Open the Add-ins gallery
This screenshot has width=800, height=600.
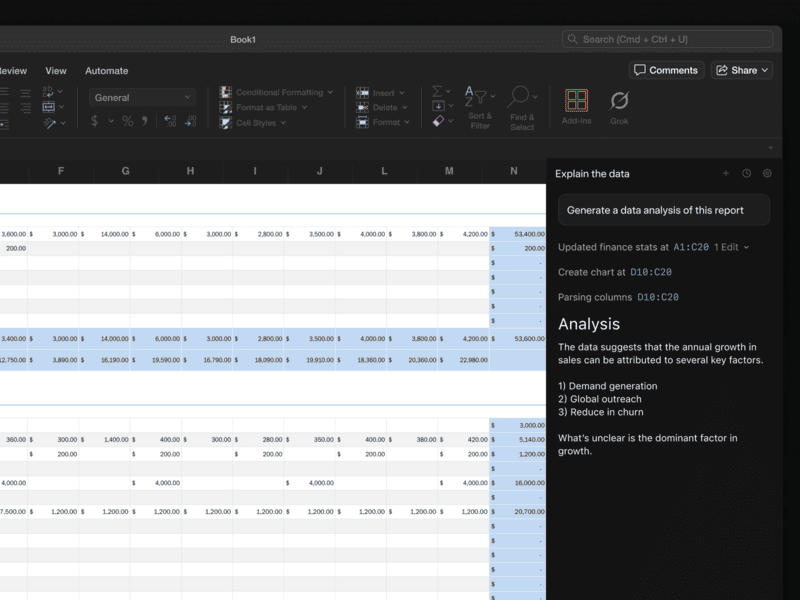(x=577, y=108)
